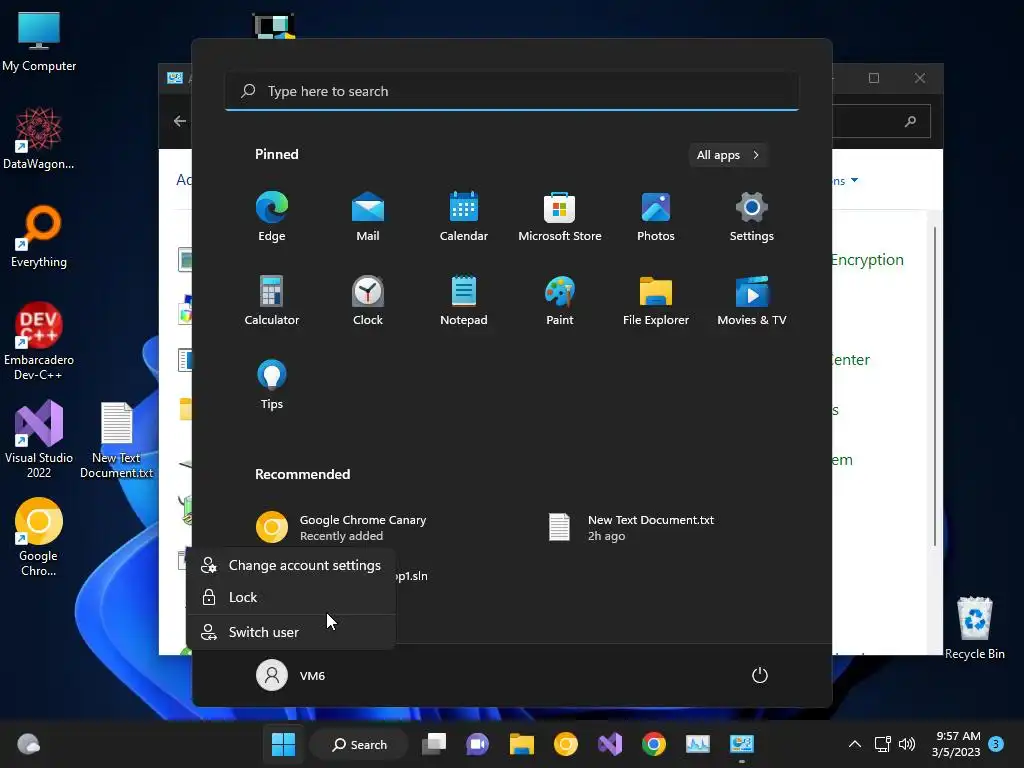1024x768 pixels.
Task: Select Embarcadero Dev-C++ desktop shortcut
Action: [39, 342]
